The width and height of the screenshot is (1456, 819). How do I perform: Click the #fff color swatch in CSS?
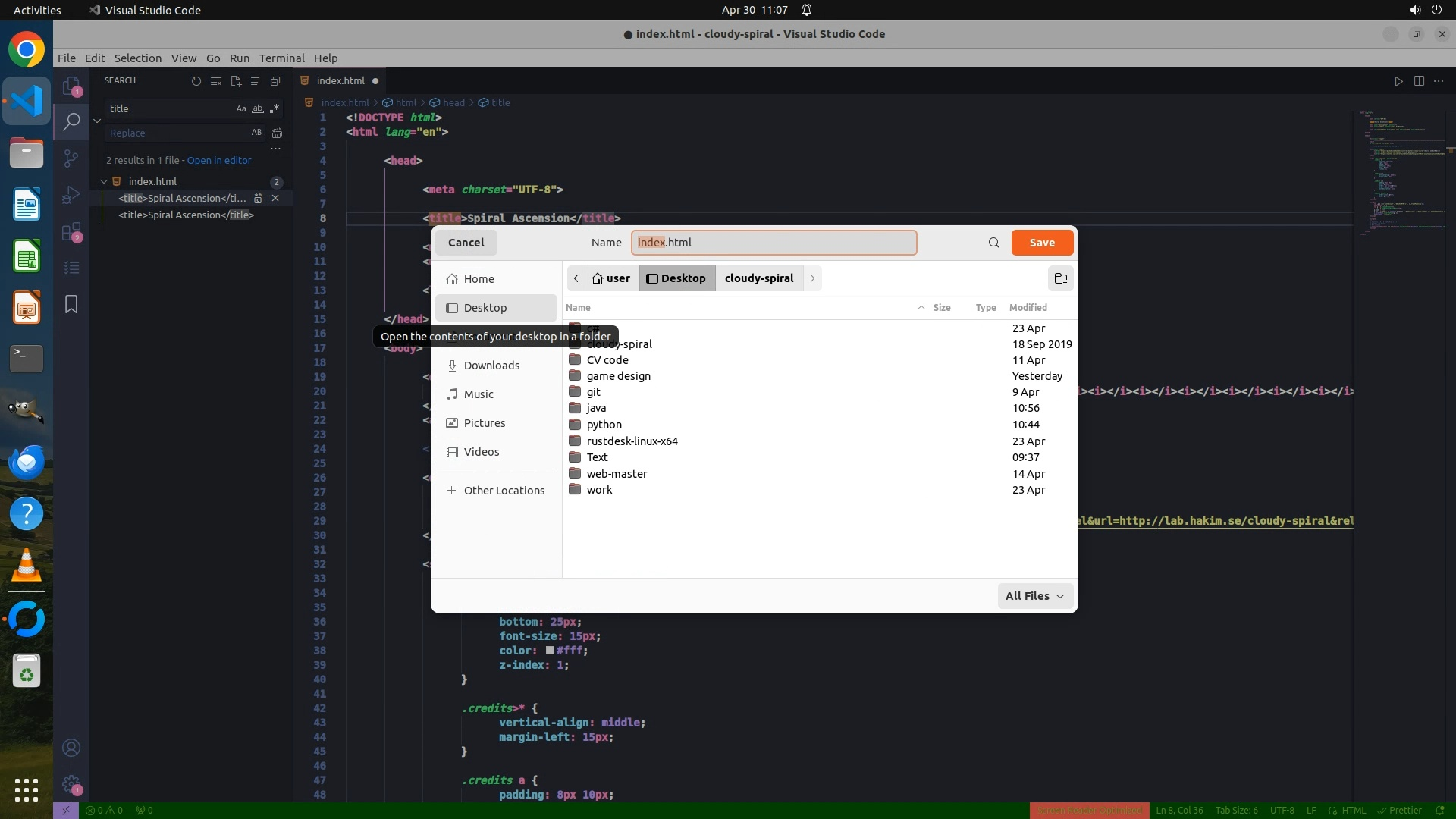pyautogui.click(x=550, y=651)
